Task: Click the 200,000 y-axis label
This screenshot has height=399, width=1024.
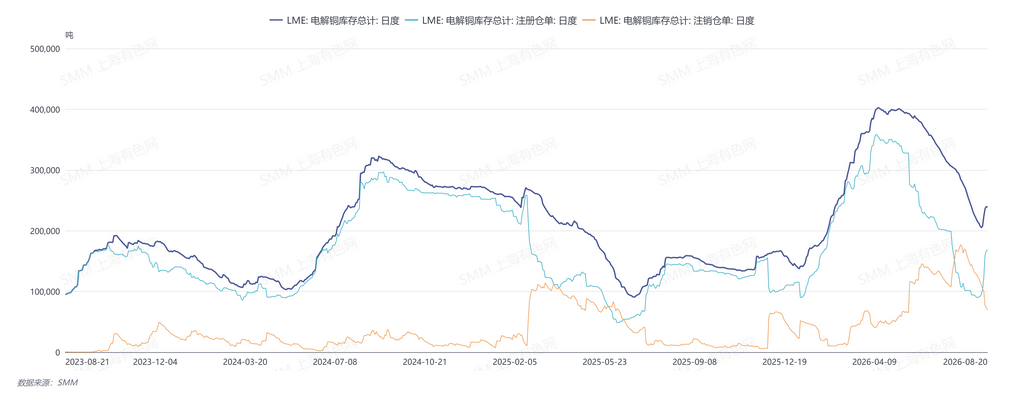Action: pyautogui.click(x=46, y=231)
